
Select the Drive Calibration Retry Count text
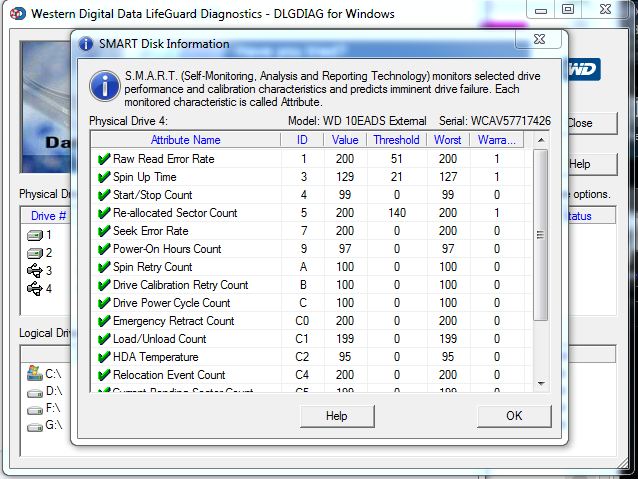181,284
